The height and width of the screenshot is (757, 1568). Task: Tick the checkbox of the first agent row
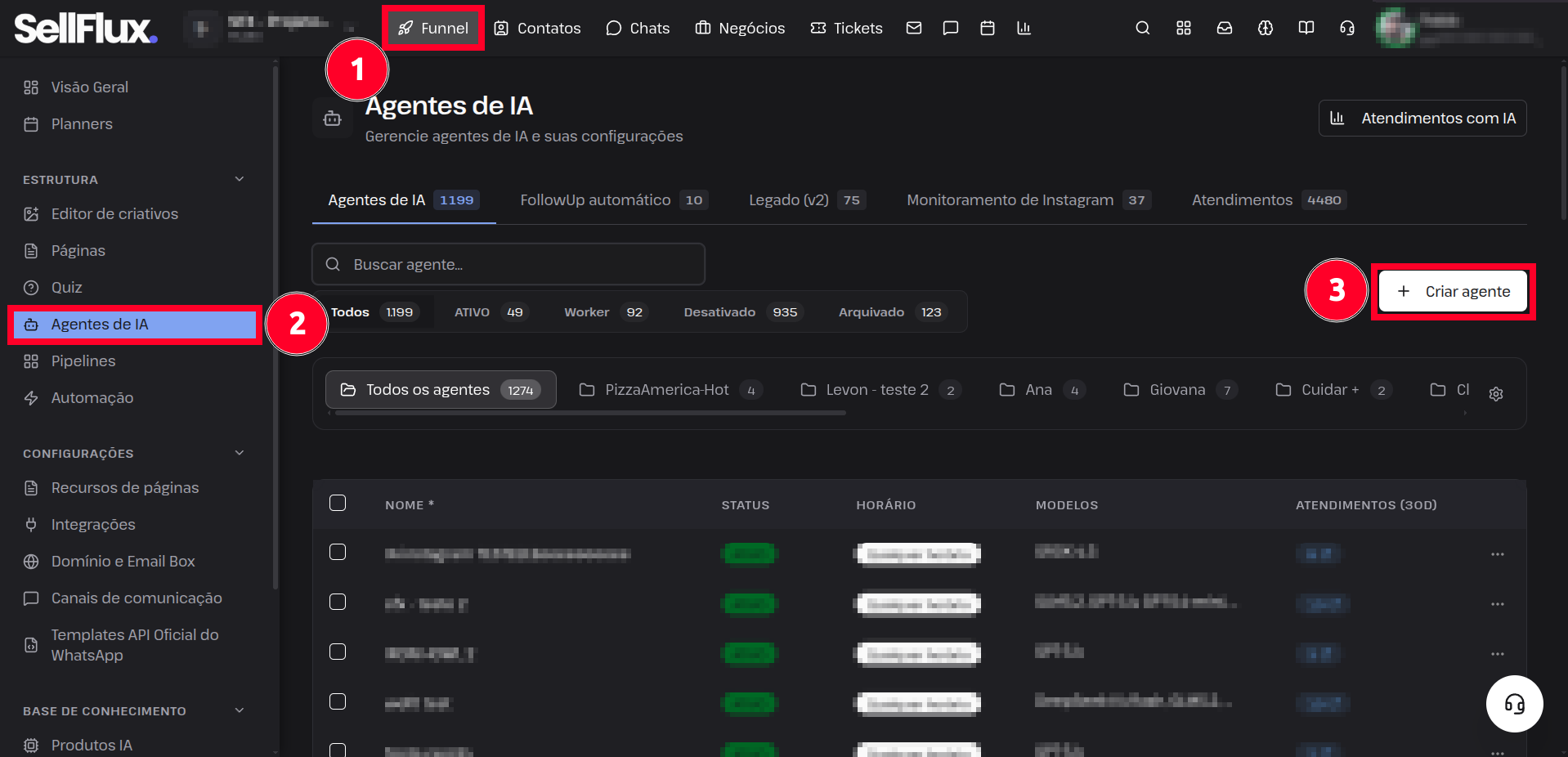[338, 552]
